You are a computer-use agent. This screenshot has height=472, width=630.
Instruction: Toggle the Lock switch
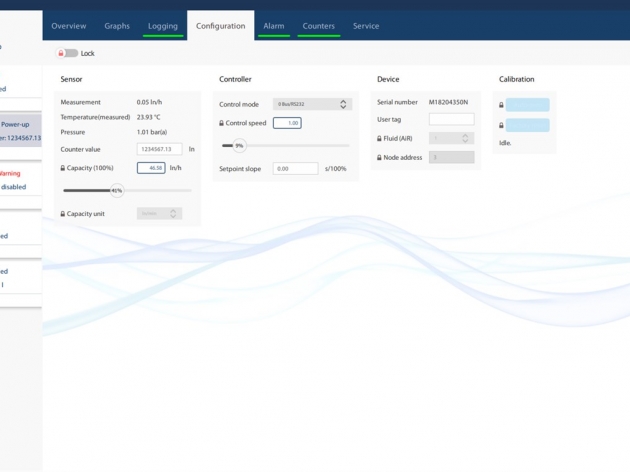67,53
